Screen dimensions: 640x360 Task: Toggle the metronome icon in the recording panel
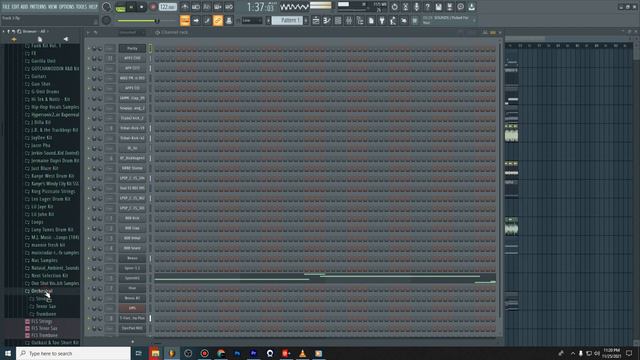click(x=185, y=7)
